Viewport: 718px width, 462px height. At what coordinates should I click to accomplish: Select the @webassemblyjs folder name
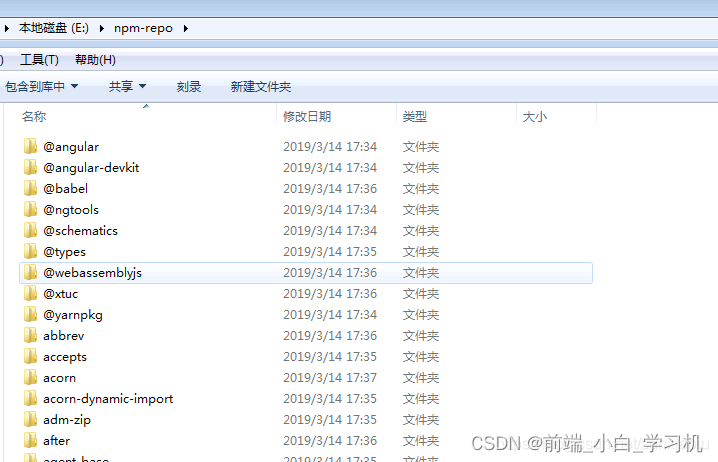point(92,273)
